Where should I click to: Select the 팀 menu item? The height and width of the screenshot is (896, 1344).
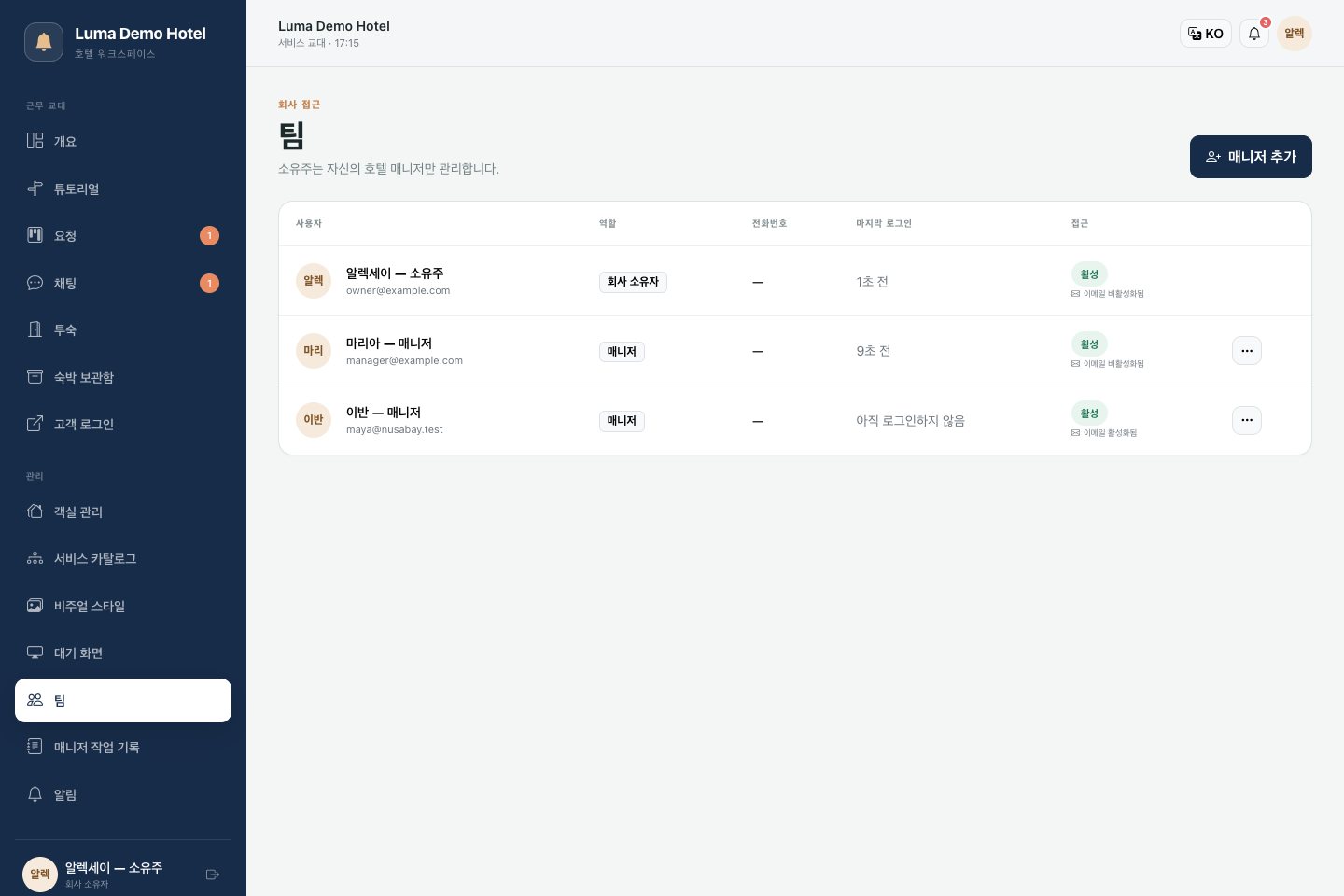(123, 700)
